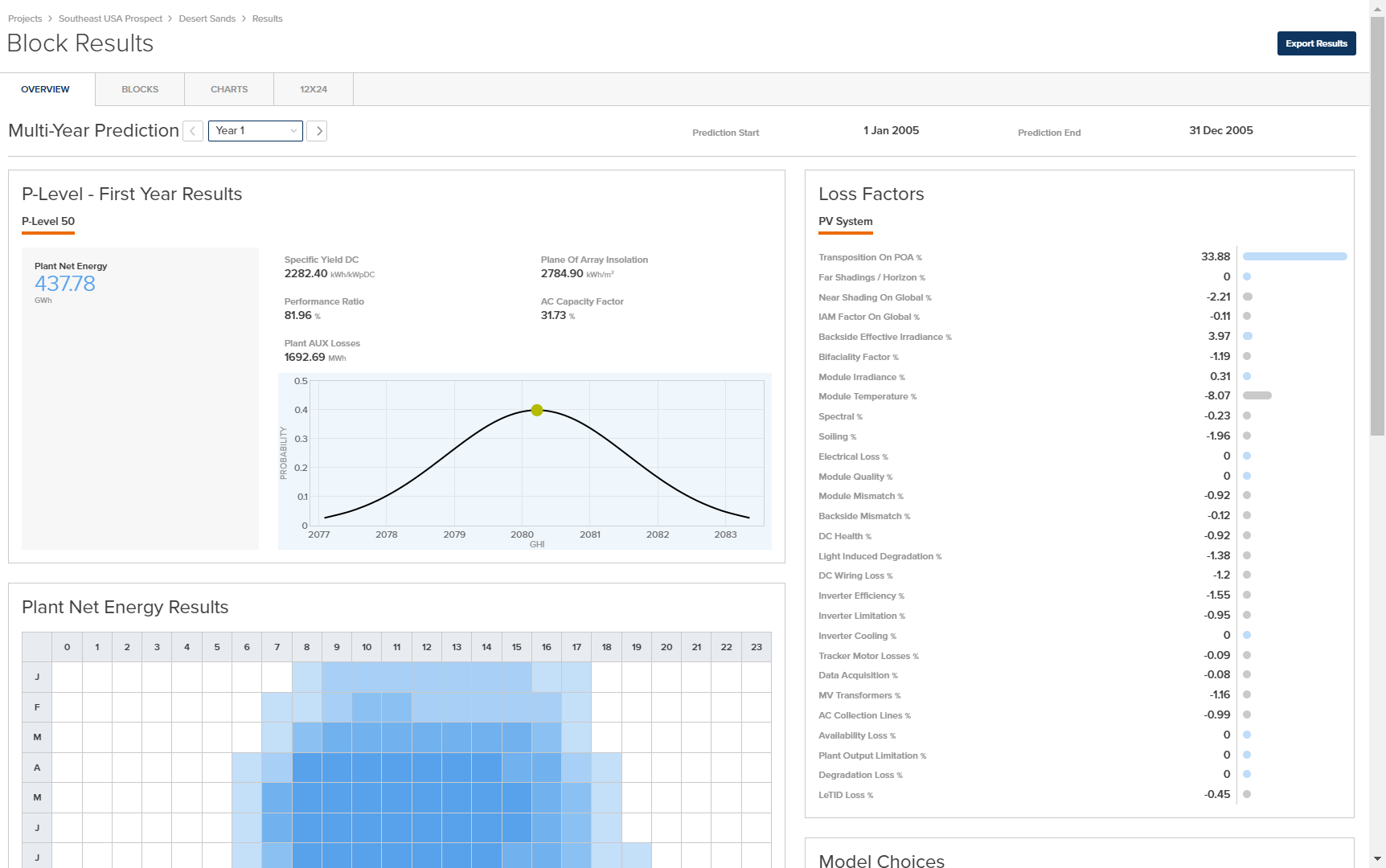1386x868 pixels.
Task: Click the previous year arrow button
Action: pos(193,131)
